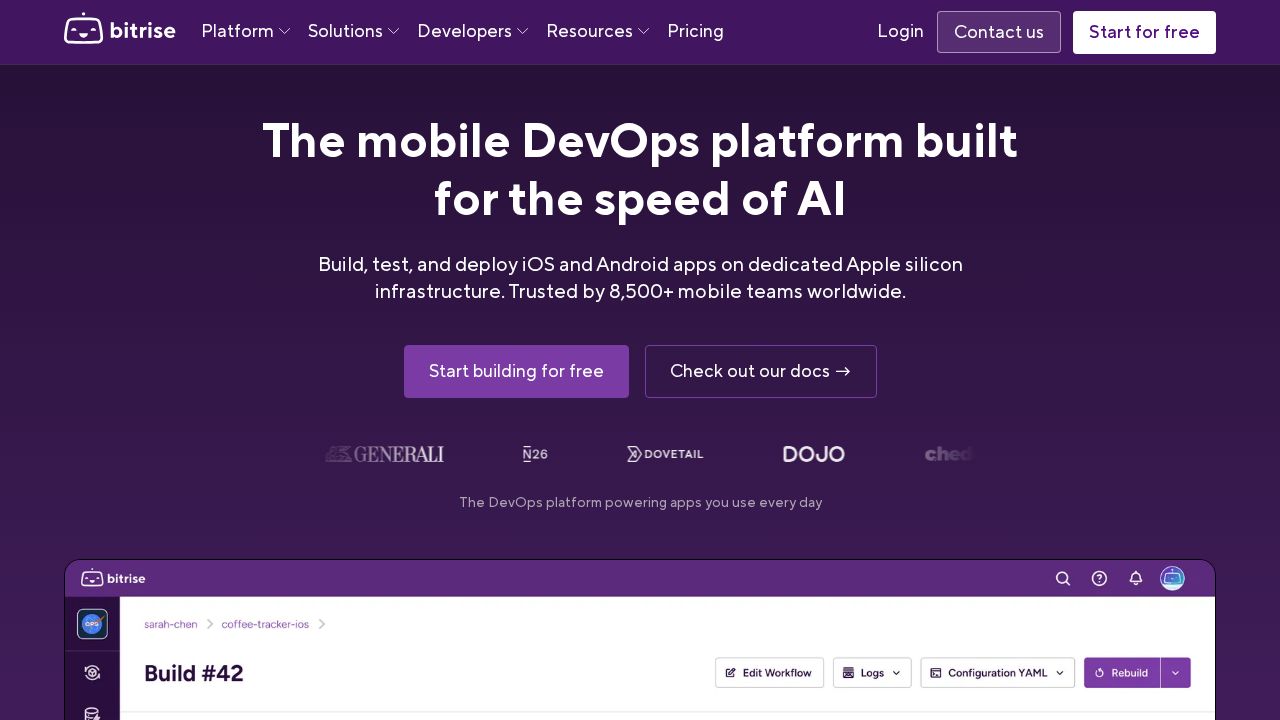Click the Edit Workflow button
Screen dimensions: 1280x720
tap(769, 673)
